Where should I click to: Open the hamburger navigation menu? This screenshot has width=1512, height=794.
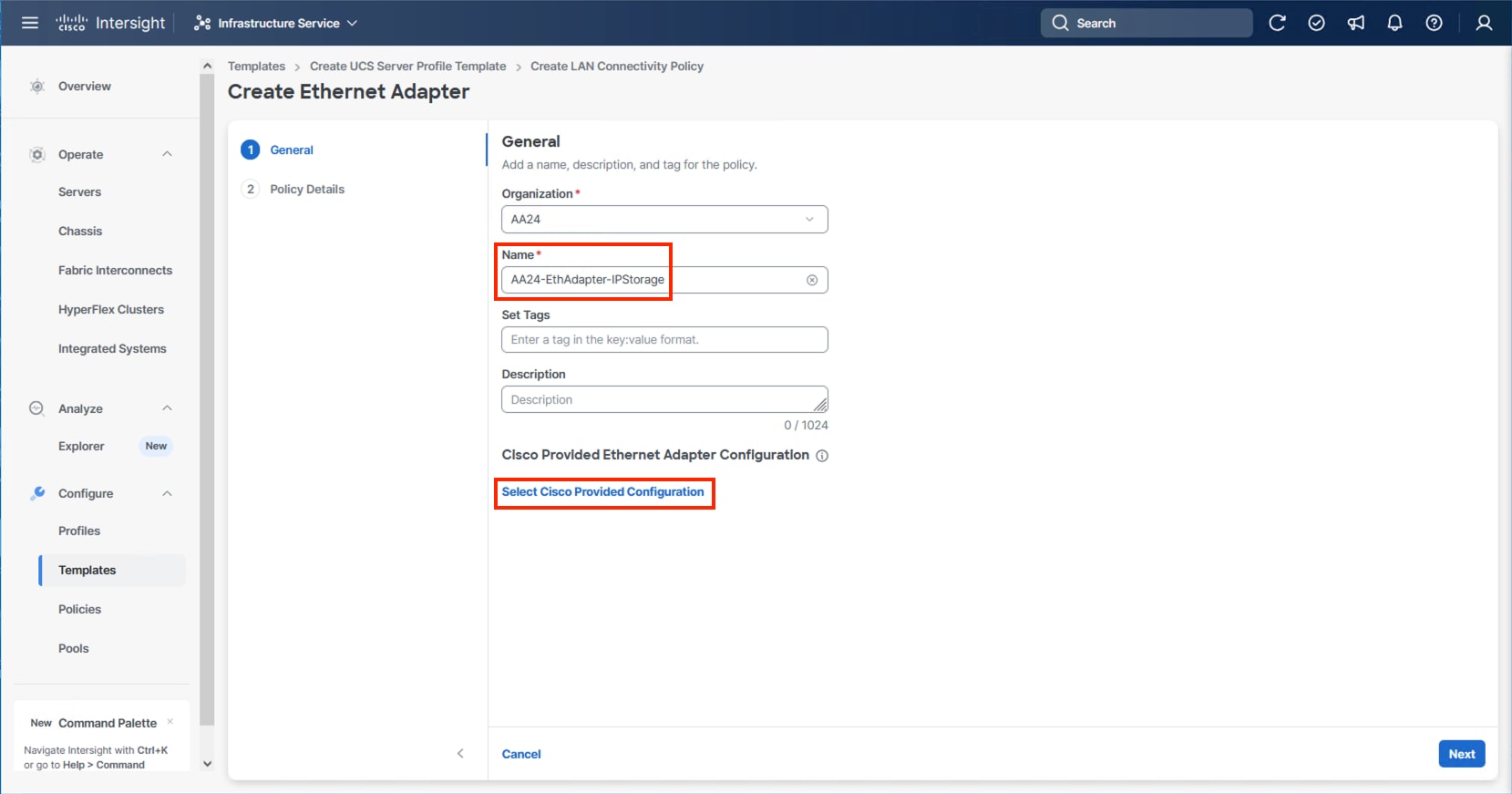30,23
